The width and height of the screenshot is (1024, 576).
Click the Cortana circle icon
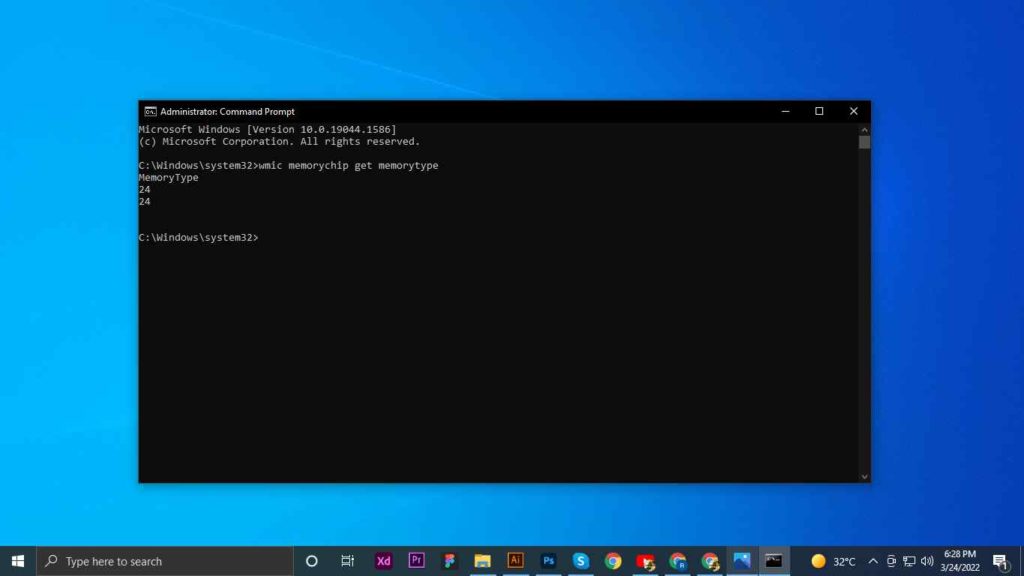coord(312,561)
